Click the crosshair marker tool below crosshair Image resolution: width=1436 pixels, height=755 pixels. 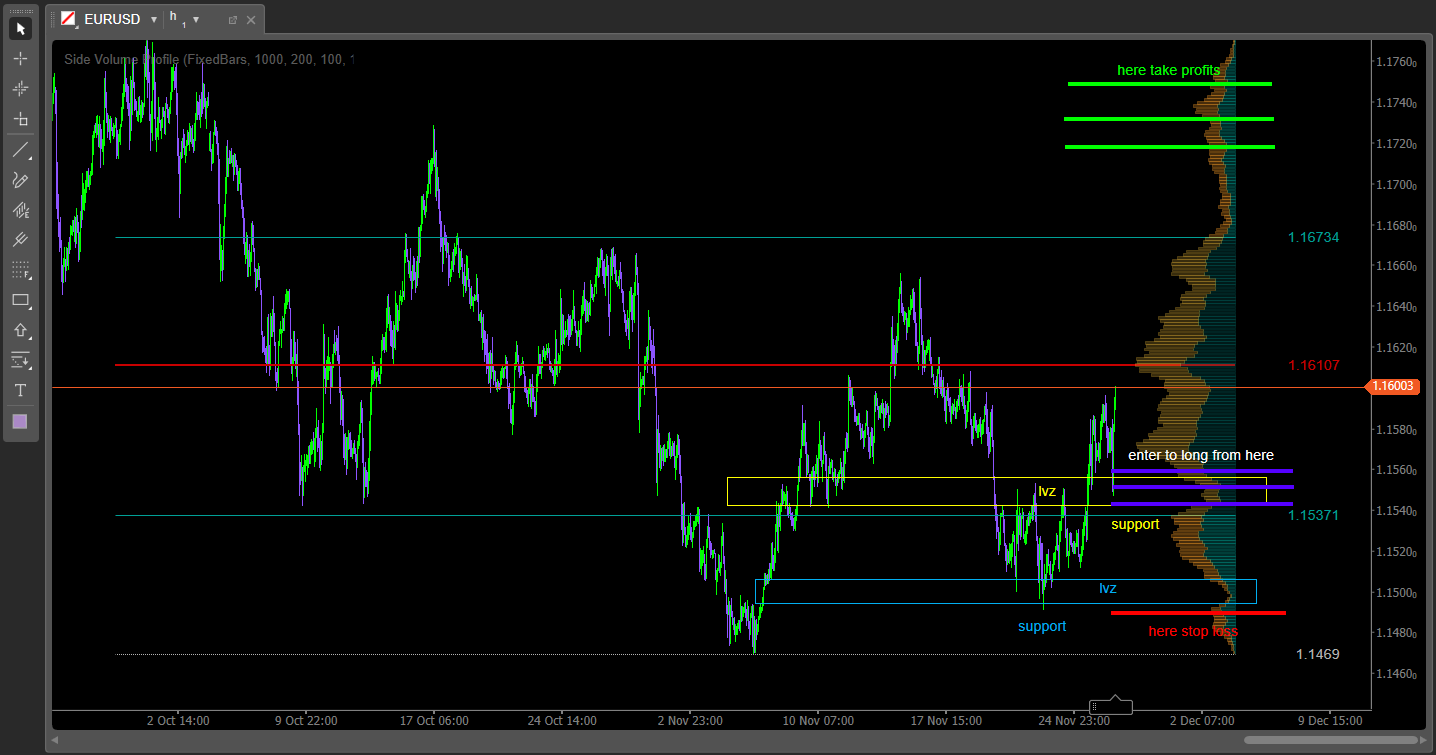coord(20,89)
